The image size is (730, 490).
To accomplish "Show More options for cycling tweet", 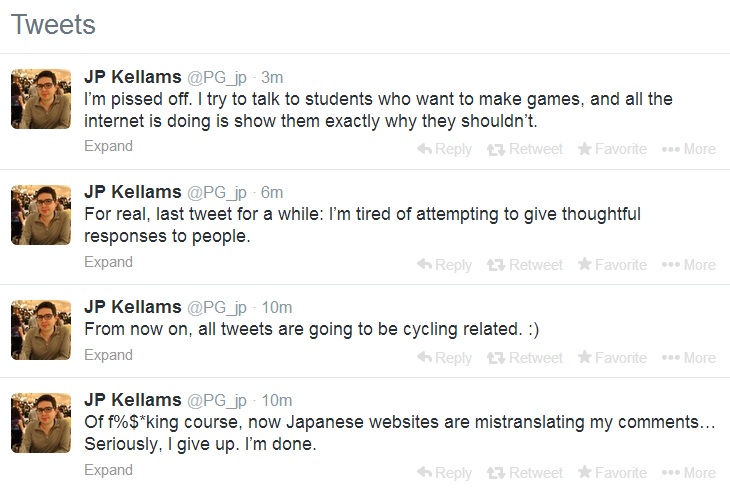I will (688, 357).
